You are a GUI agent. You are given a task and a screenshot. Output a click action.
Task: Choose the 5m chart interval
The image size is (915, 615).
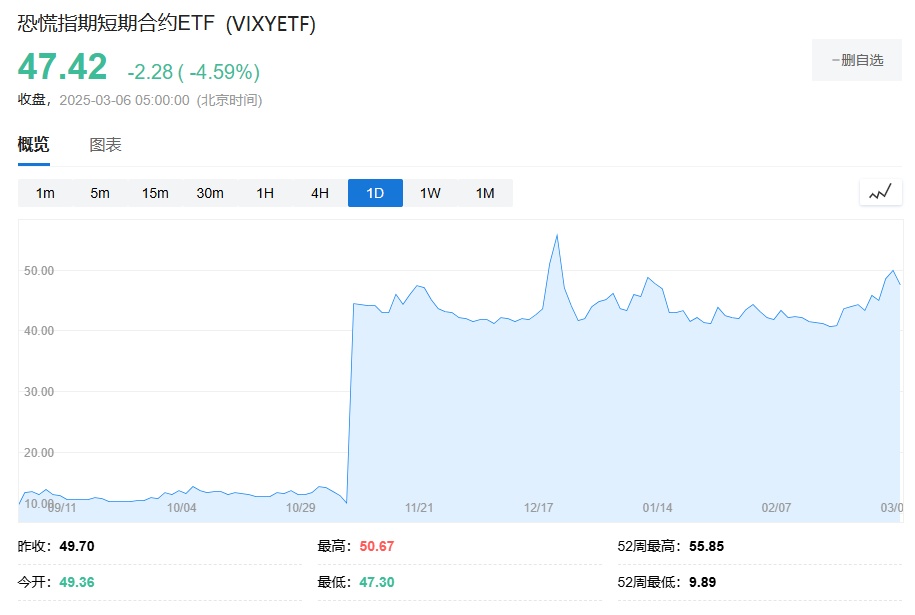pos(100,193)
